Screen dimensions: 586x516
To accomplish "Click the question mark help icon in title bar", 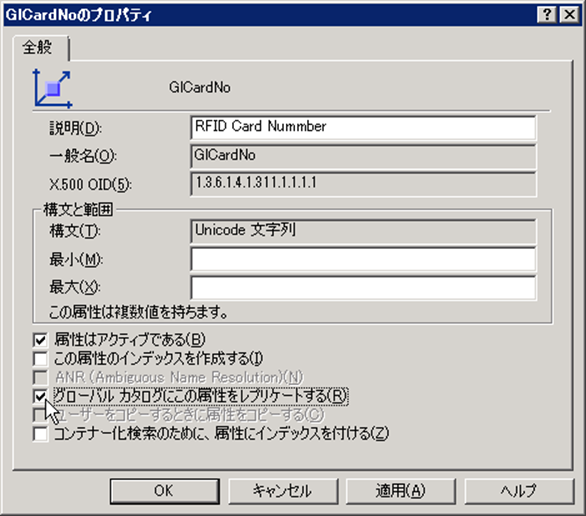I will tap(547, 15).
